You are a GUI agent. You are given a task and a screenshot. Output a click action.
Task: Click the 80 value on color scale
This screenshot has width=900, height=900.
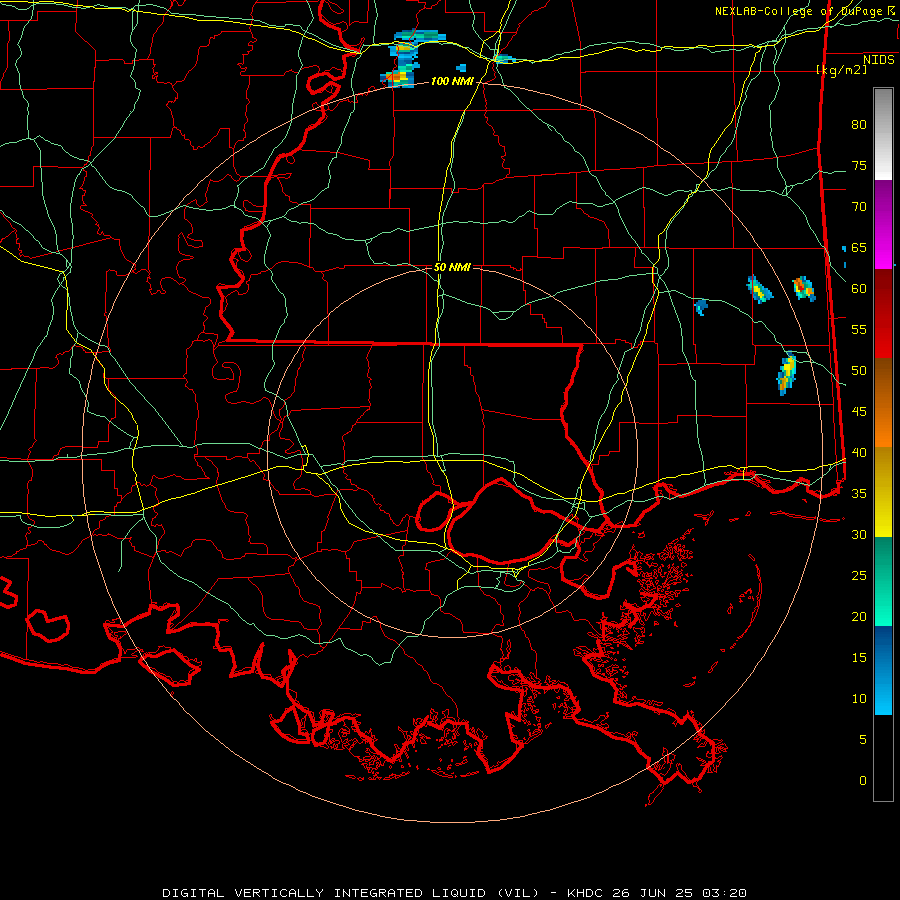(859, 125)
